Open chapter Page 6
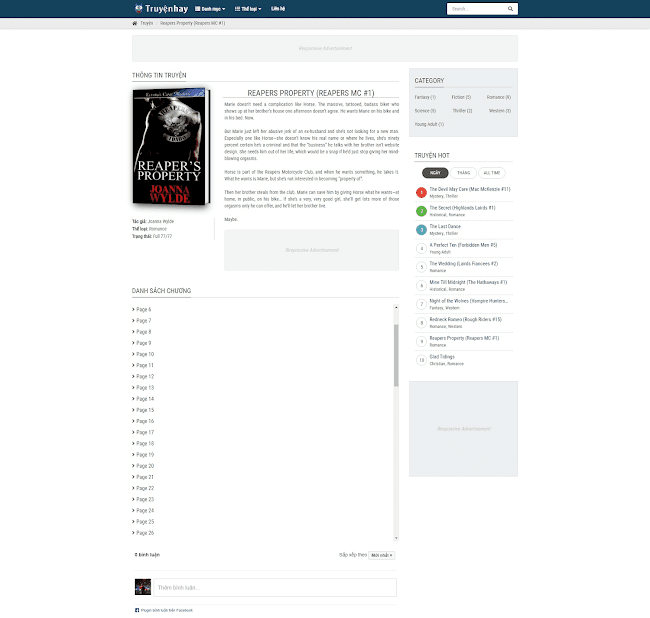Screen dimensions: 650x618 click(143, 310)
